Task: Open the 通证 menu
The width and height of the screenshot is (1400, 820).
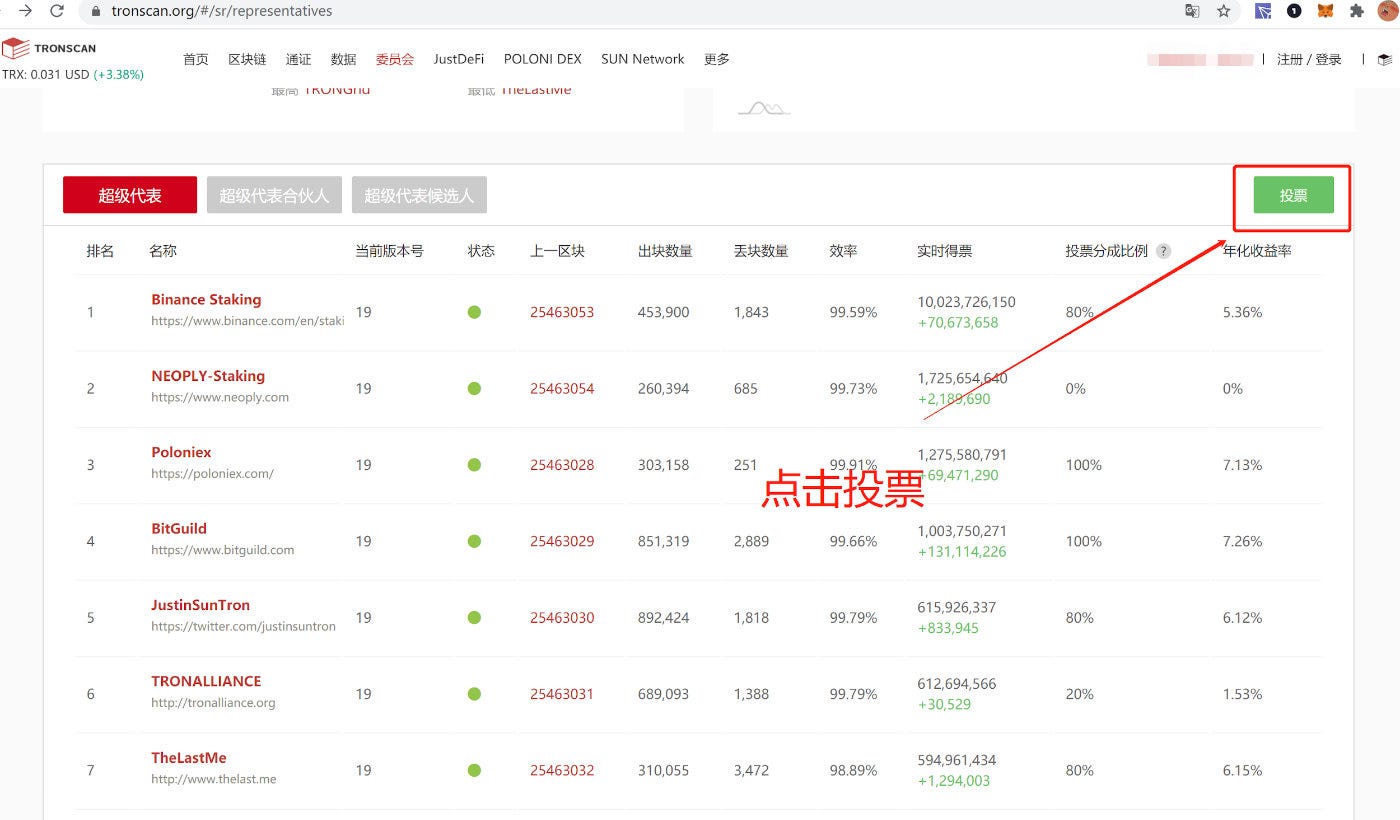Action: click(x=298, y=59)
